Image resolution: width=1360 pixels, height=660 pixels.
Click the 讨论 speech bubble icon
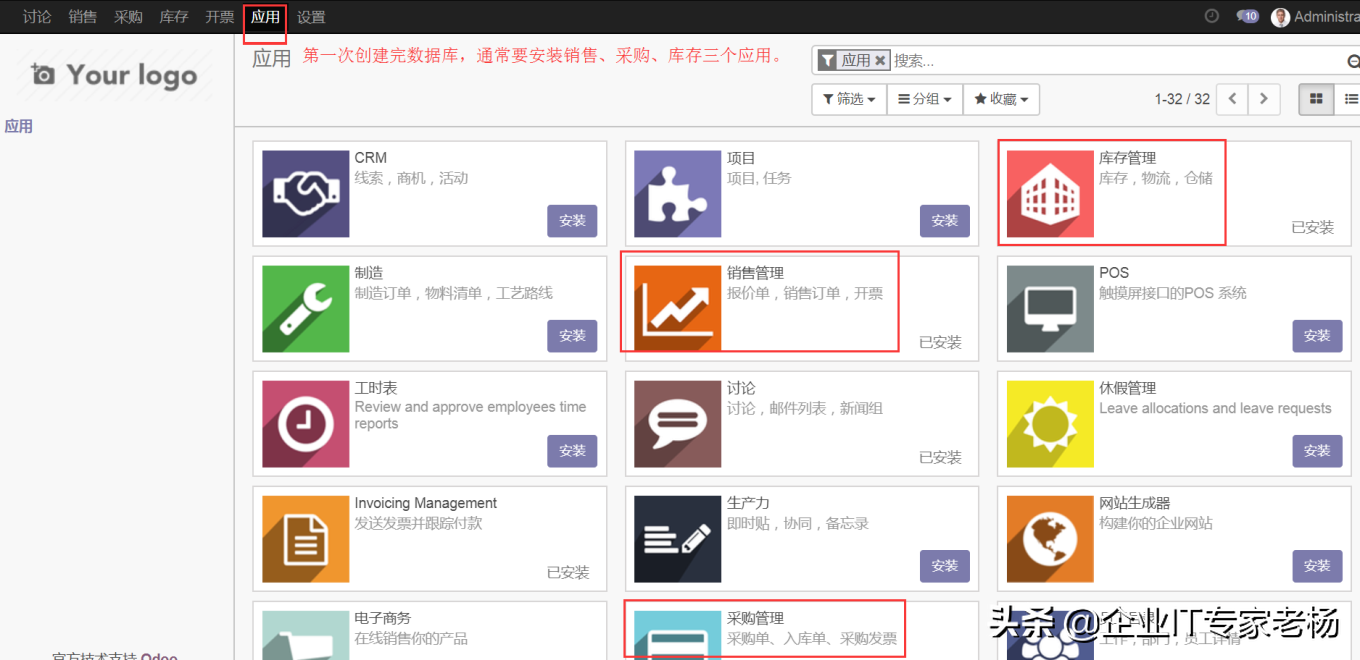(678, 424)
